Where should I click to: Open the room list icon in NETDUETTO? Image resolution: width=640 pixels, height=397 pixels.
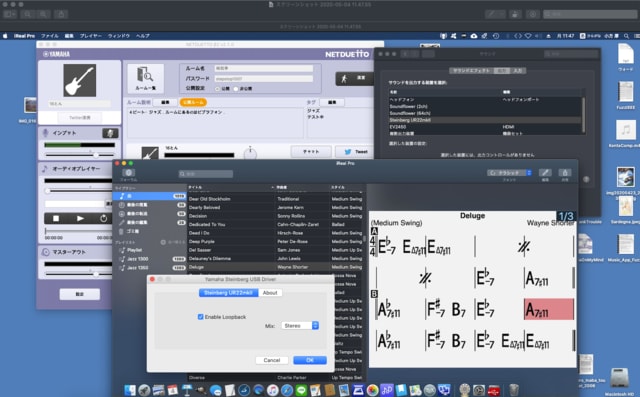click(145, 78)
